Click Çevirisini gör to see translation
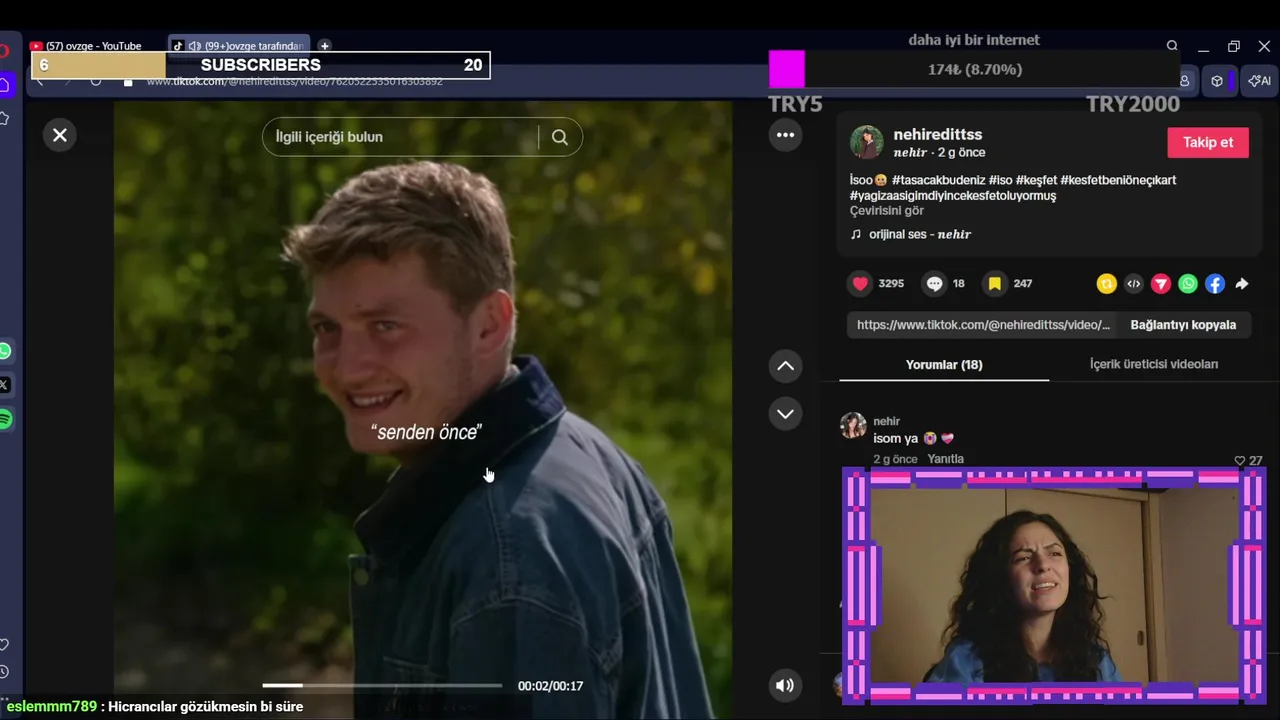This screenshot has width=1280, height=720. pyautogui.click(x=887, y=211)
